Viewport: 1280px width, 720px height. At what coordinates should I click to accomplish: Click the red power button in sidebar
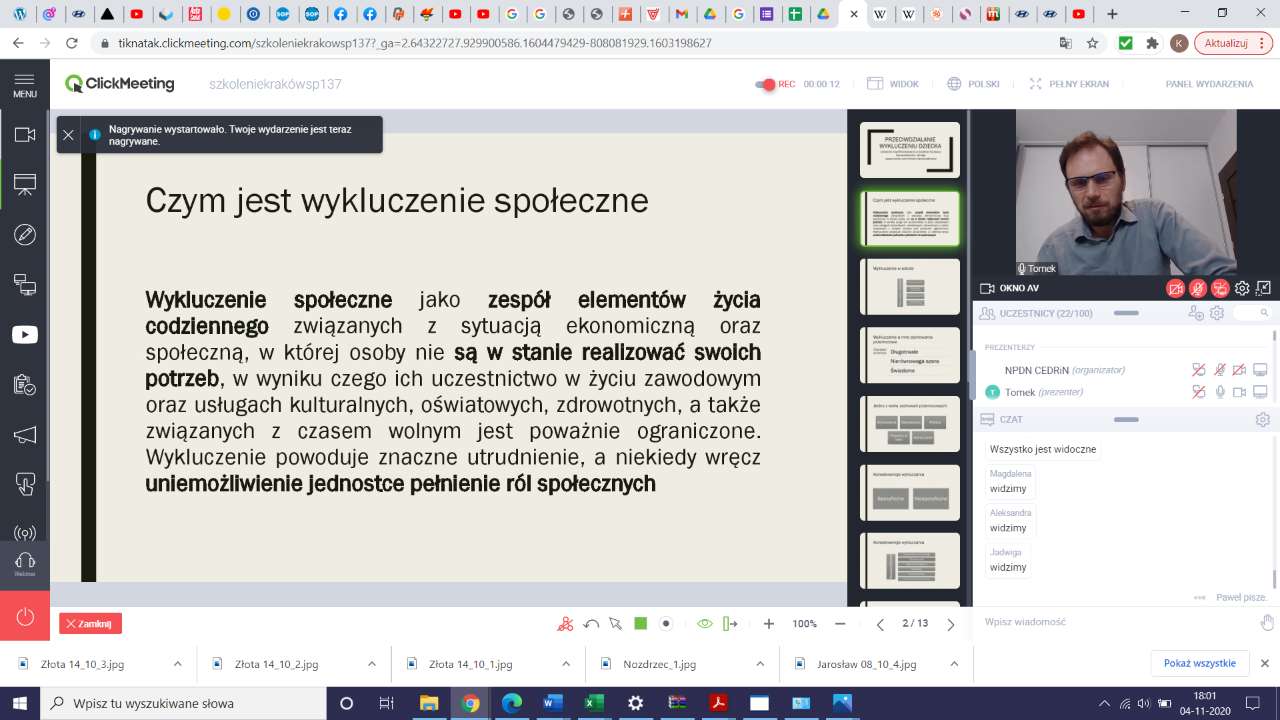point(24,616)
